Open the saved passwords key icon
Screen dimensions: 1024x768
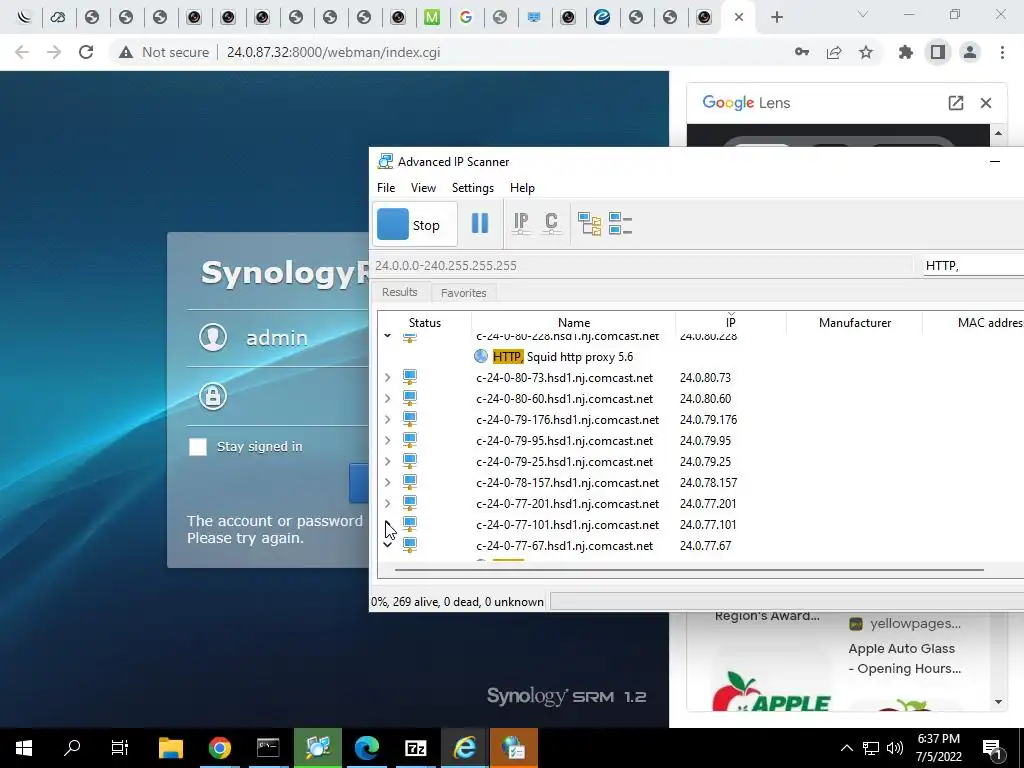[802, 52]
